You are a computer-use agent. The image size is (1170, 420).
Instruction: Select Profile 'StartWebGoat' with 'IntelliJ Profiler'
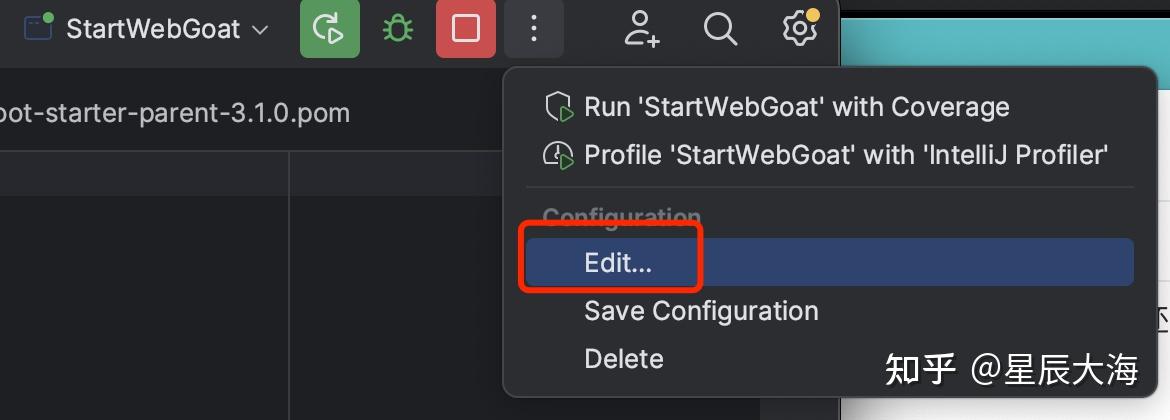pos(846,155)
